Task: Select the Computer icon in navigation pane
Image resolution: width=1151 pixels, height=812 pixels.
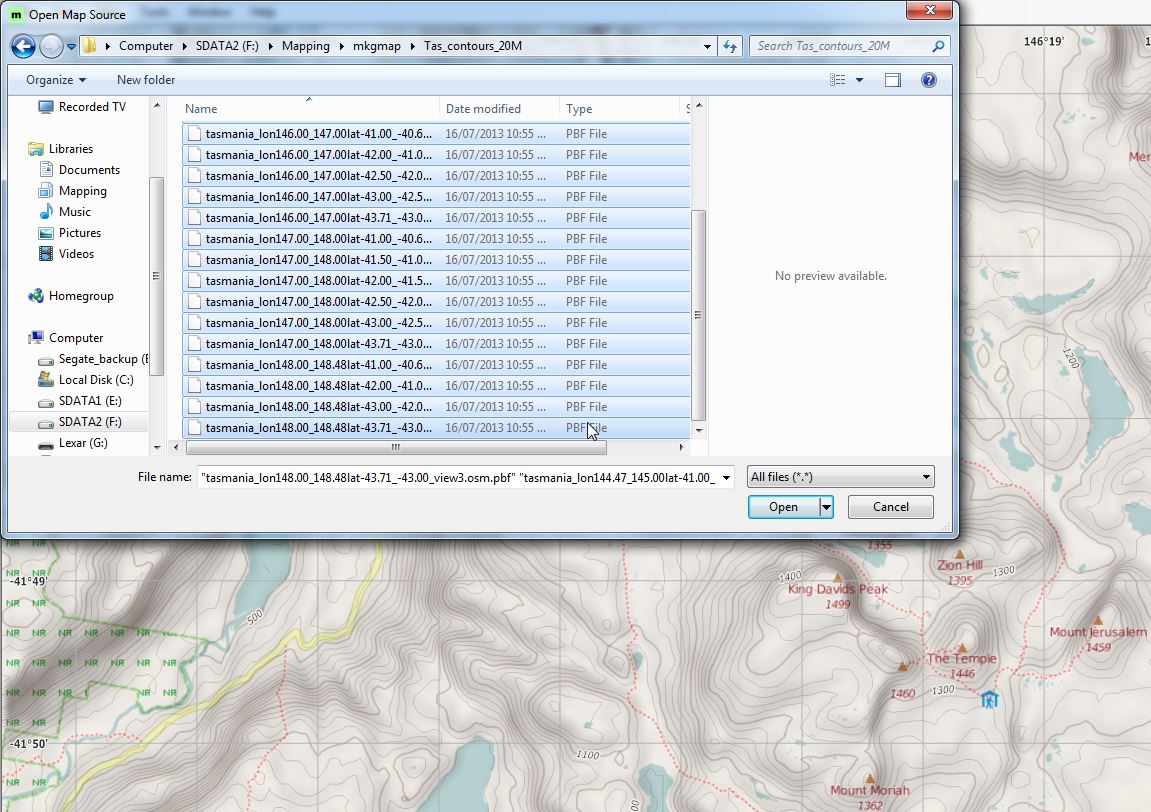Action: click(35, 338)
